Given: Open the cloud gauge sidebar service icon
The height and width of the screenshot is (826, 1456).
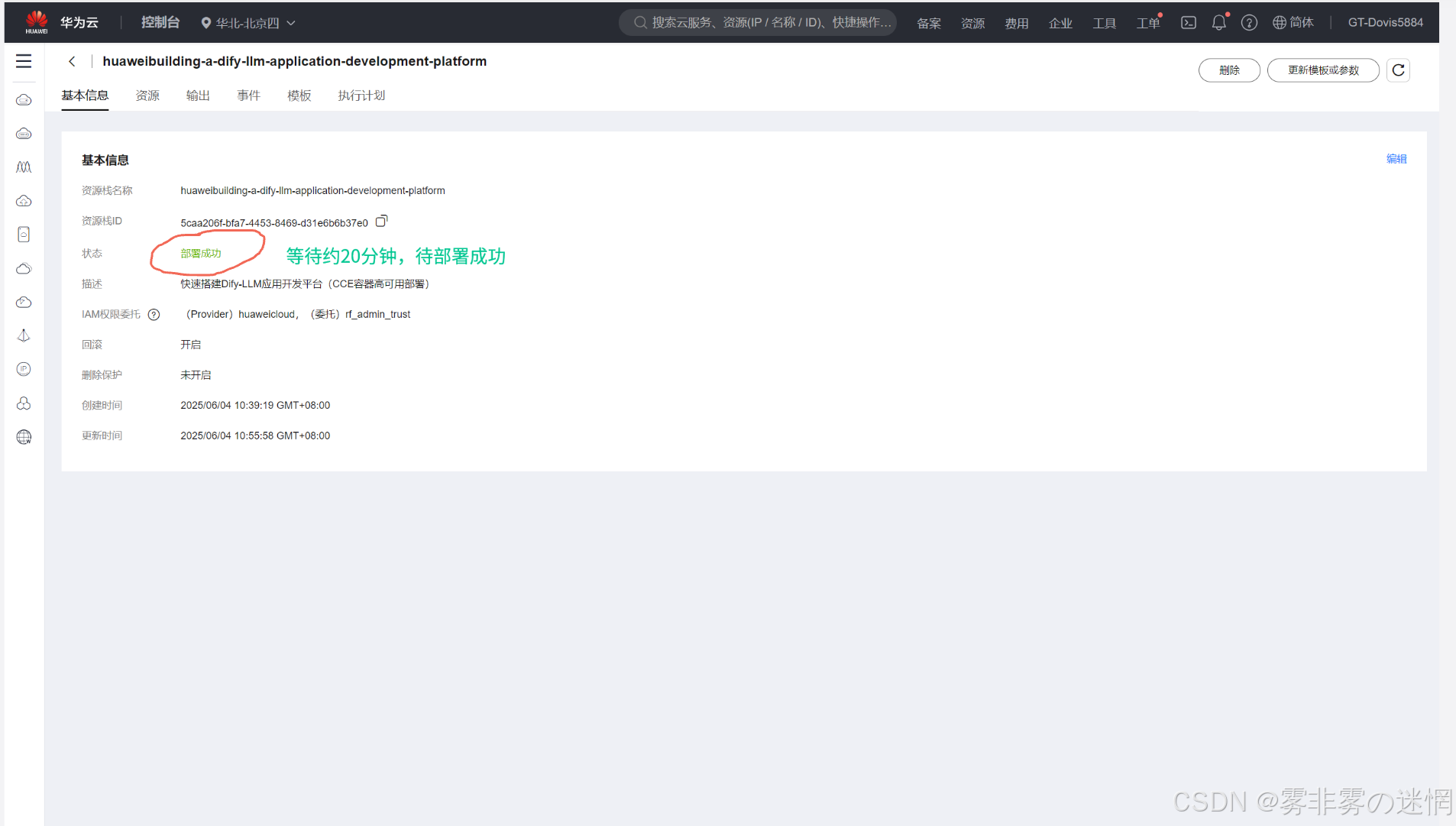Looking at the screenshot, I should pos(24,302).
